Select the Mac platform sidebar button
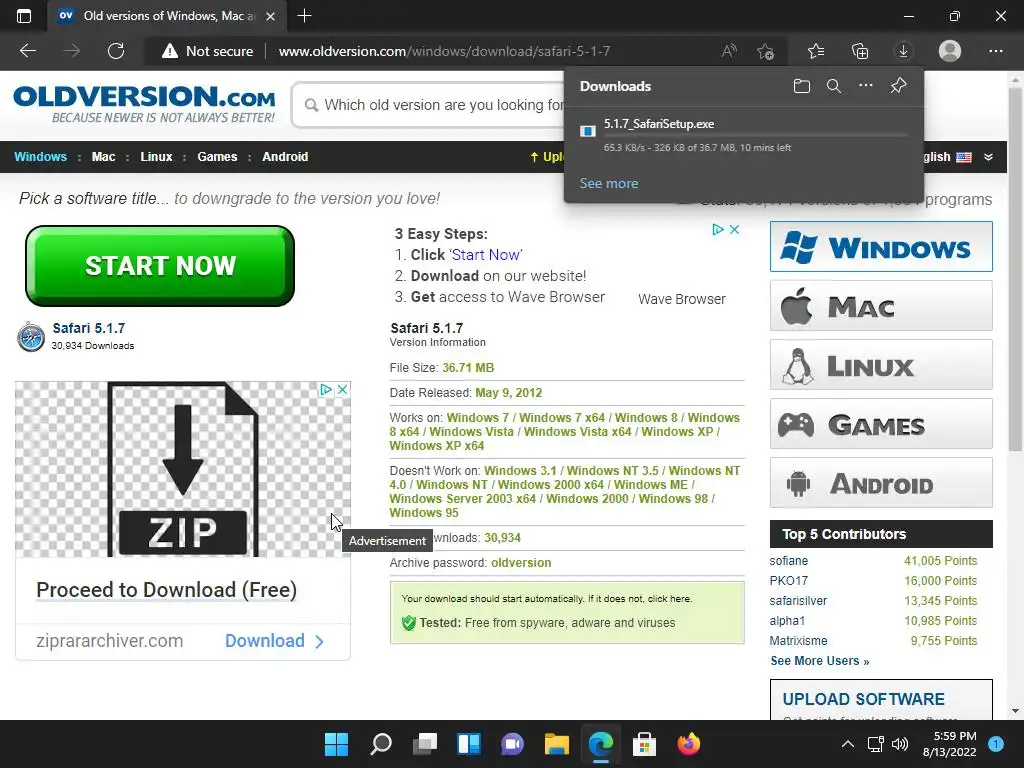1024x768 pixels. coord(881,306)
